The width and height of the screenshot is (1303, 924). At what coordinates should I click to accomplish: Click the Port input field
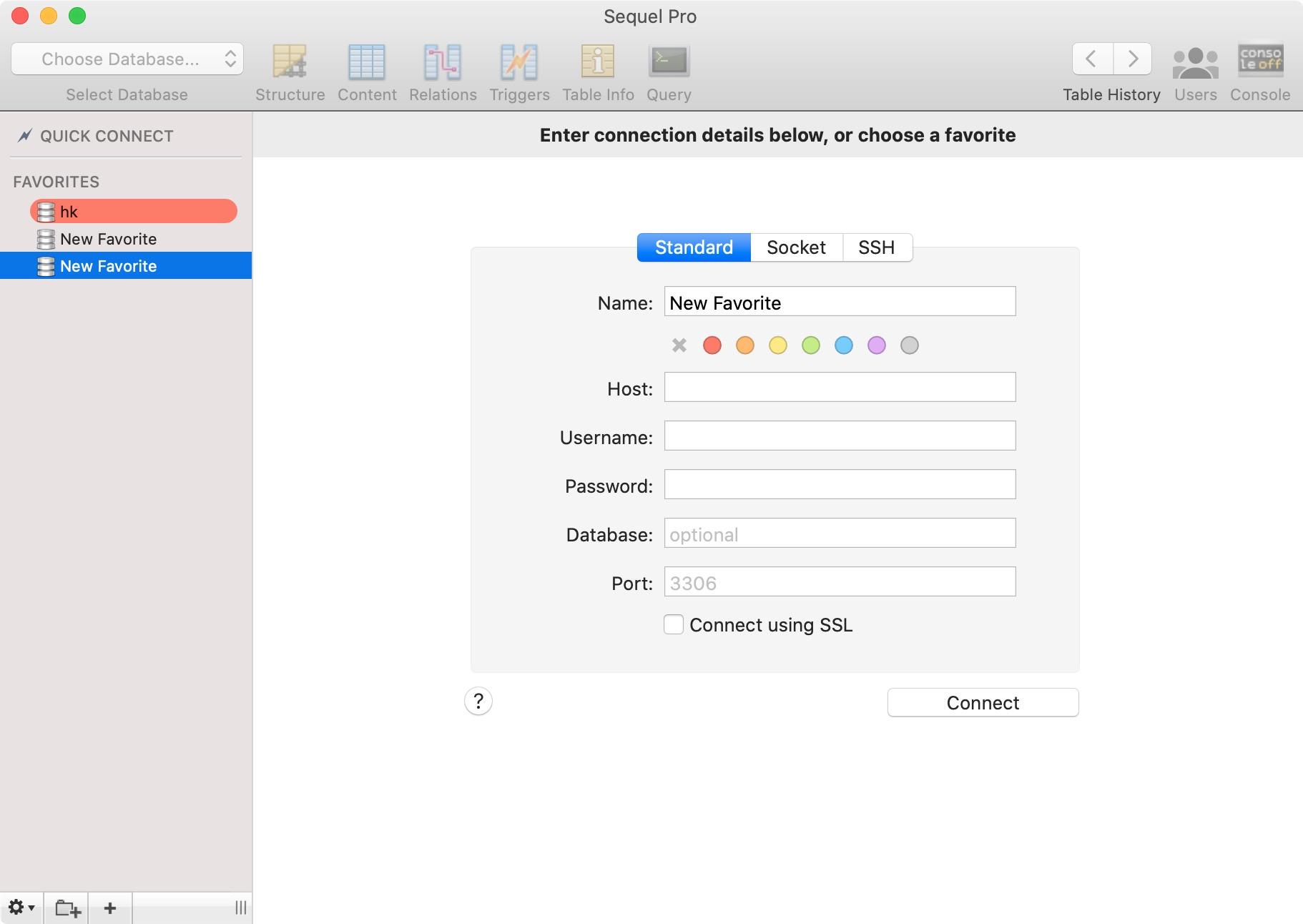pyautogui.click(x=840, y=581)
